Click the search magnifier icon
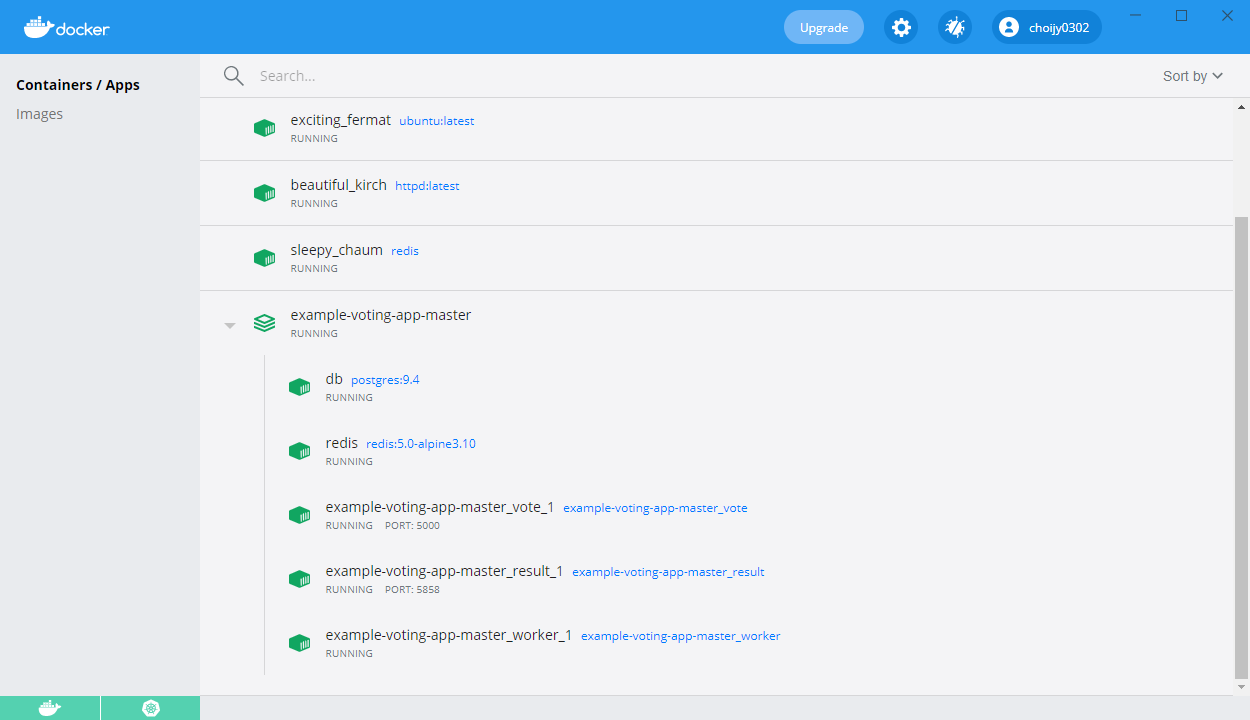 (234, 76)
